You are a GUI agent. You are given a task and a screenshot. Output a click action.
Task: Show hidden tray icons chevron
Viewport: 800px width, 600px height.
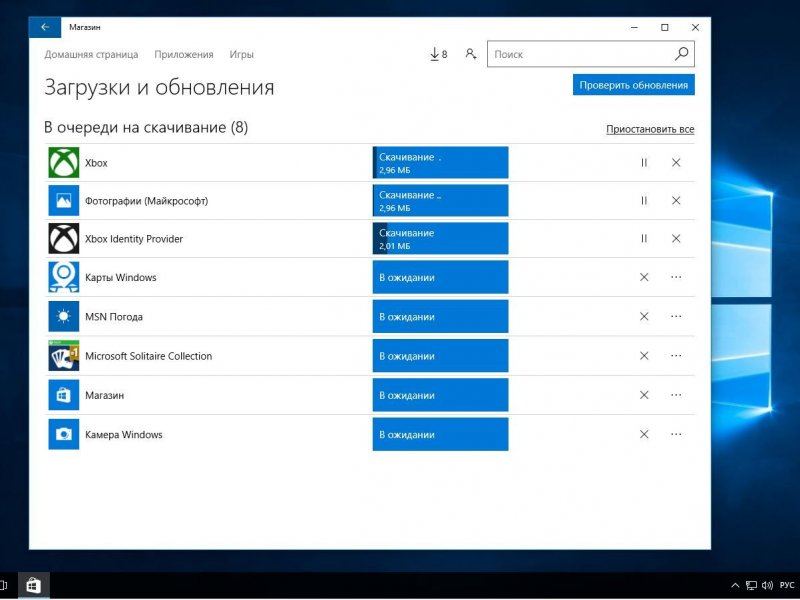pos(735,585)
